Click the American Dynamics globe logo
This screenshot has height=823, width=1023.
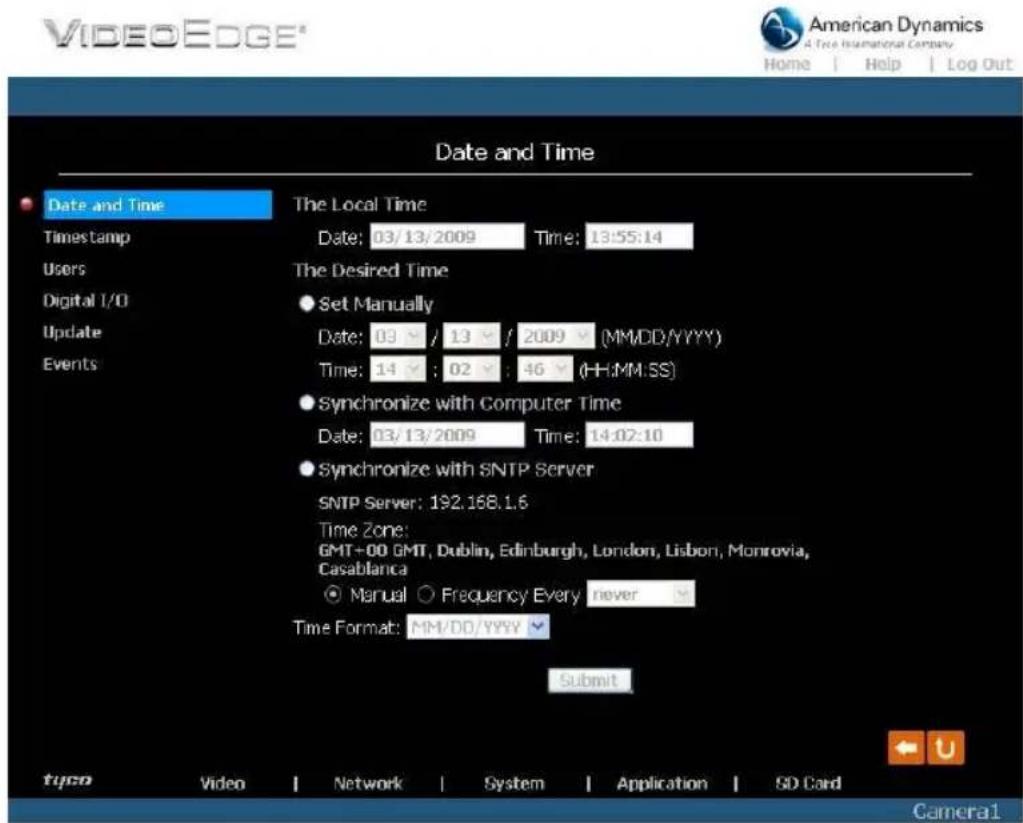(781, 29)
